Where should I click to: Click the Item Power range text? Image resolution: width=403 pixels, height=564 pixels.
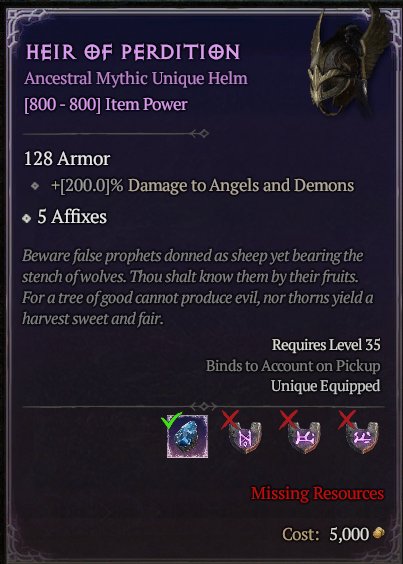click(106, 105)
